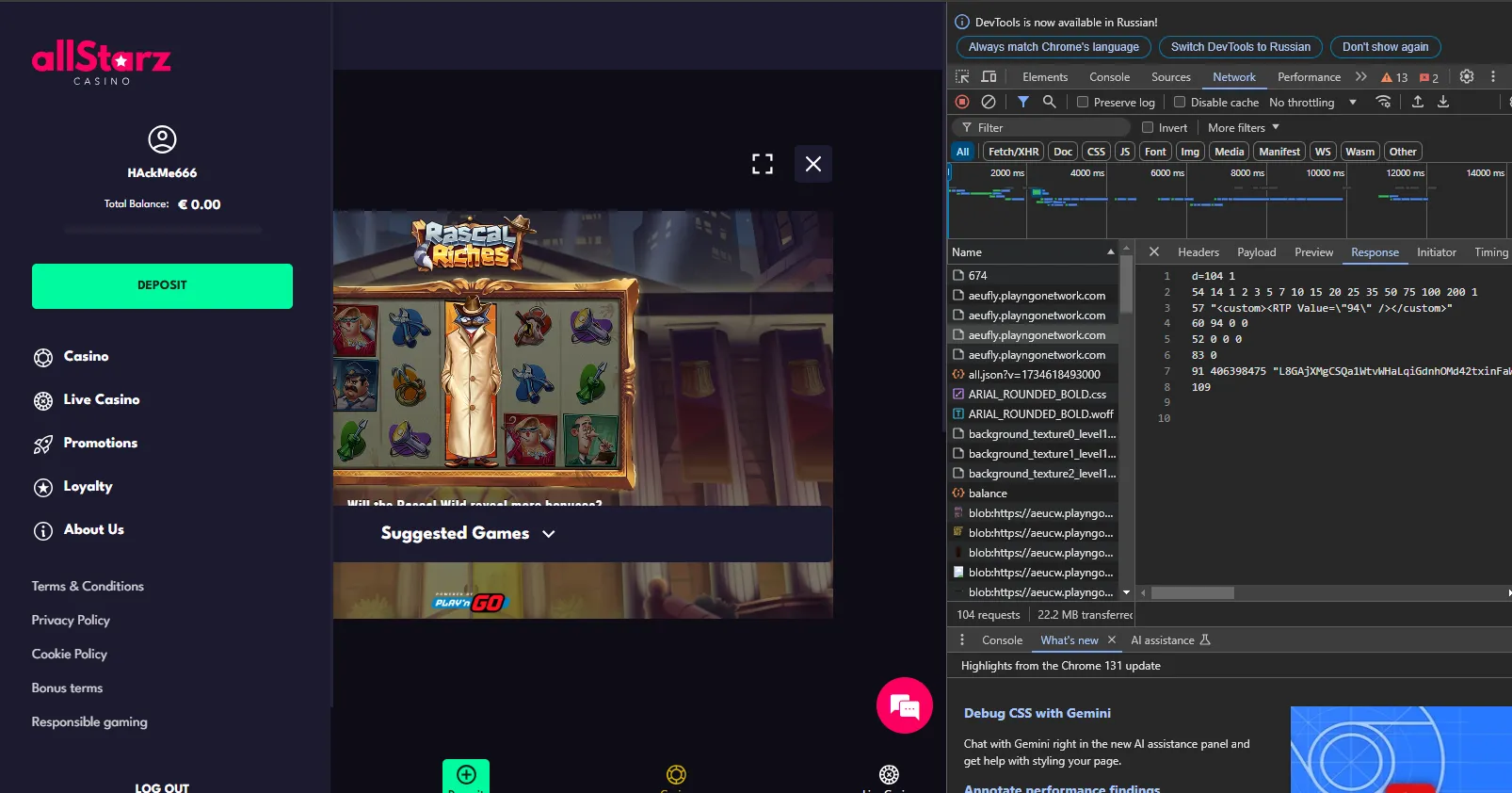Viewport: 1512px width, 793px height.
Task: Click the white live casino wheel icon at the bottom
Action: click(889, 774)
